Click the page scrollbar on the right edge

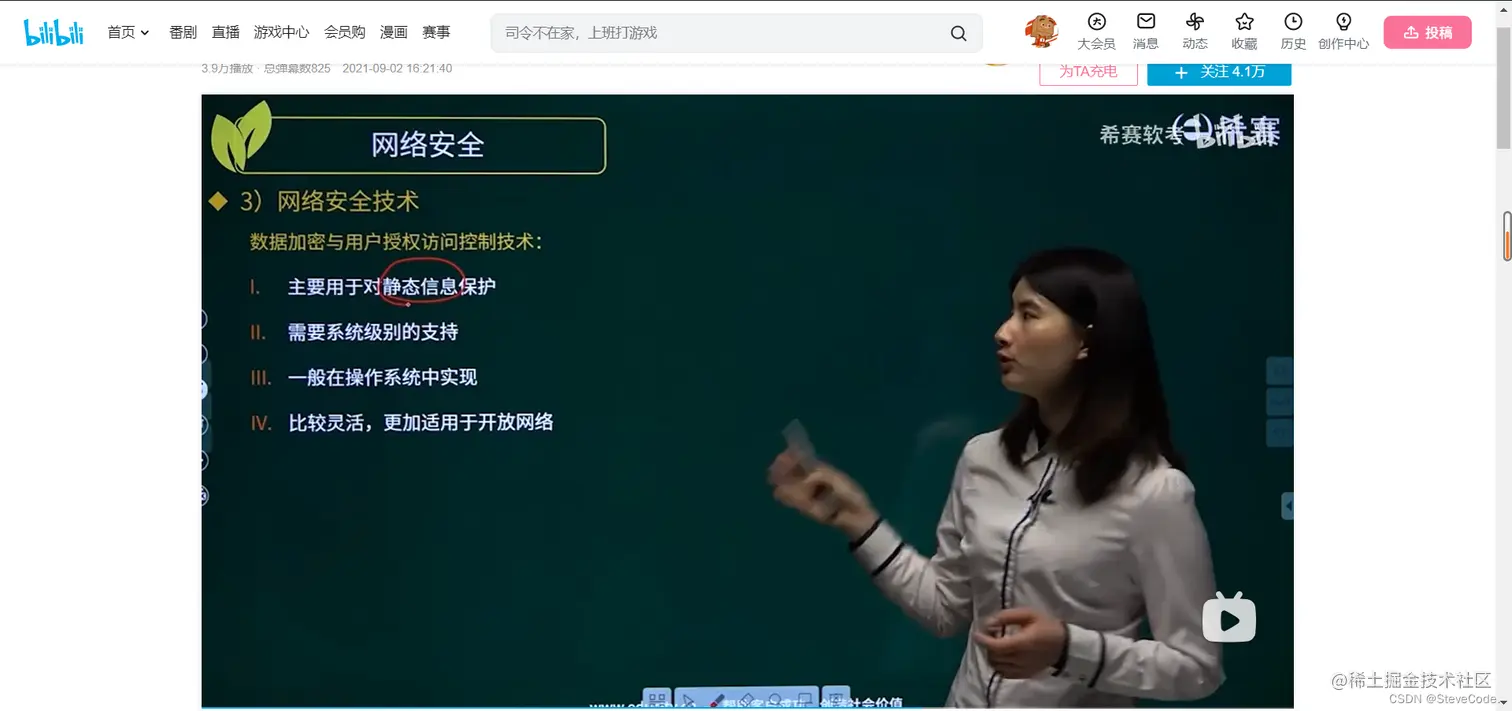pos(1506,237)
